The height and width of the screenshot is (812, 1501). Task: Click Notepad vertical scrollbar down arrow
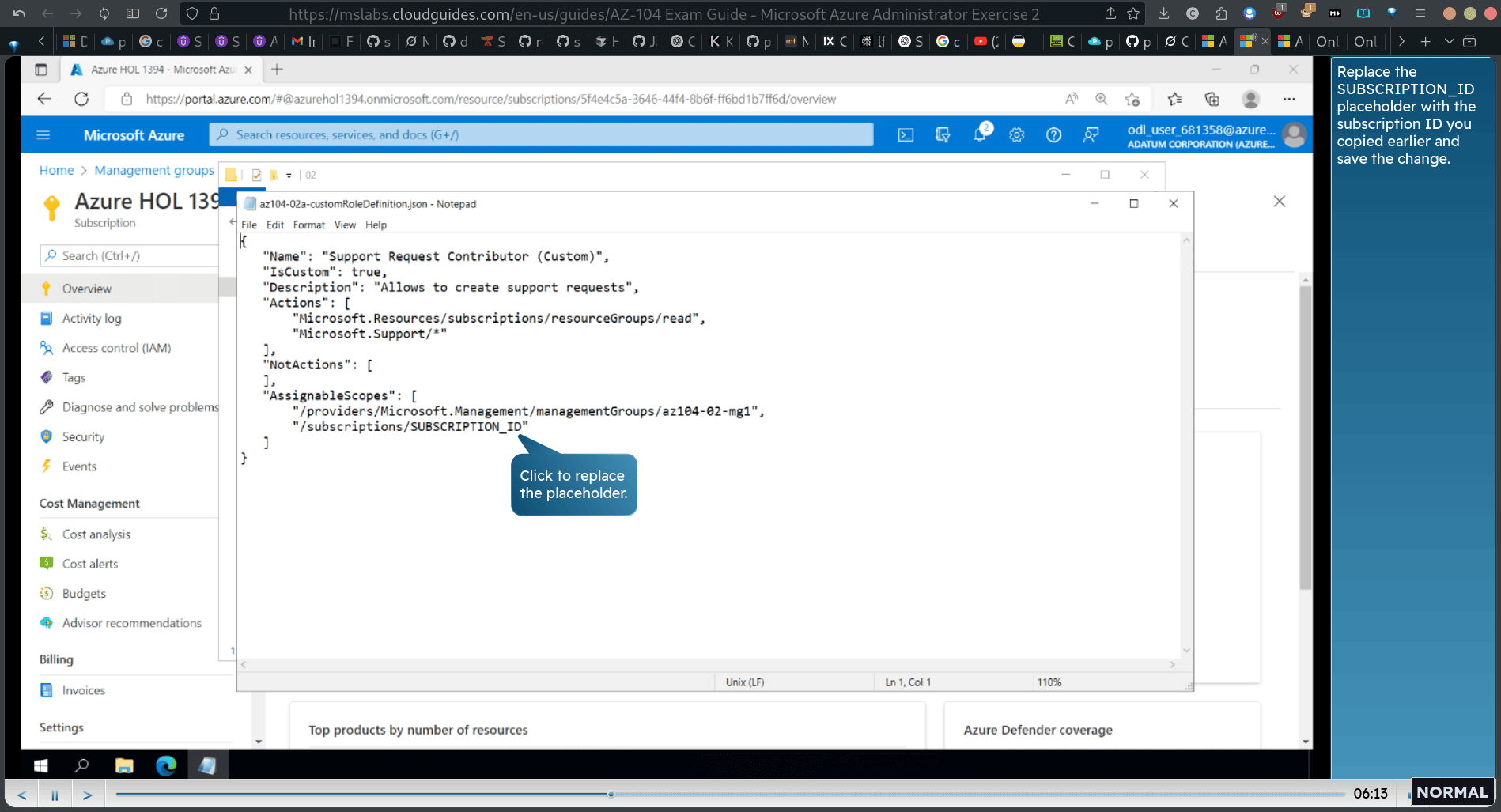tap(1186, 650)
